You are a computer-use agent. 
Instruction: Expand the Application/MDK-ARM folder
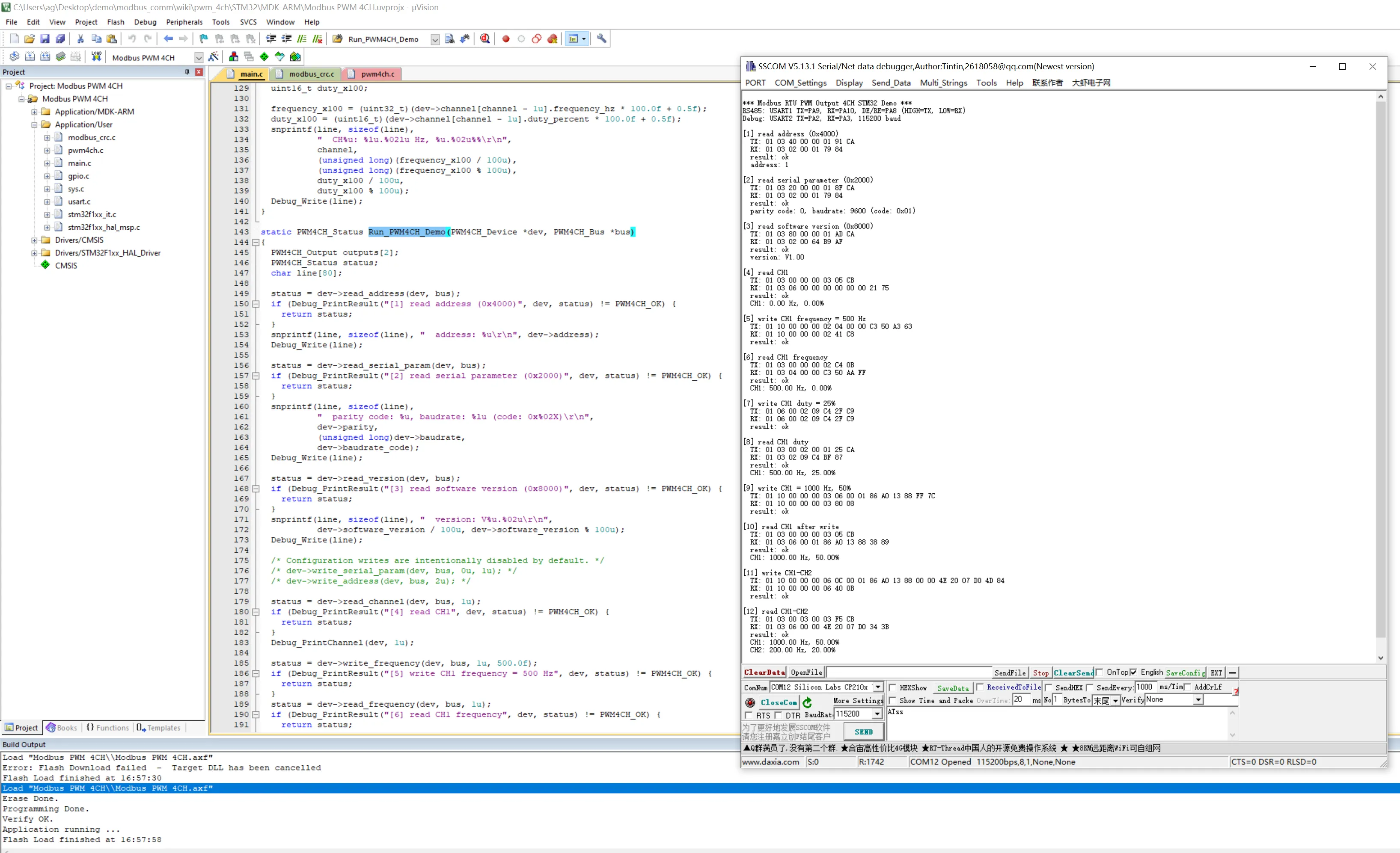coord(35,112)
